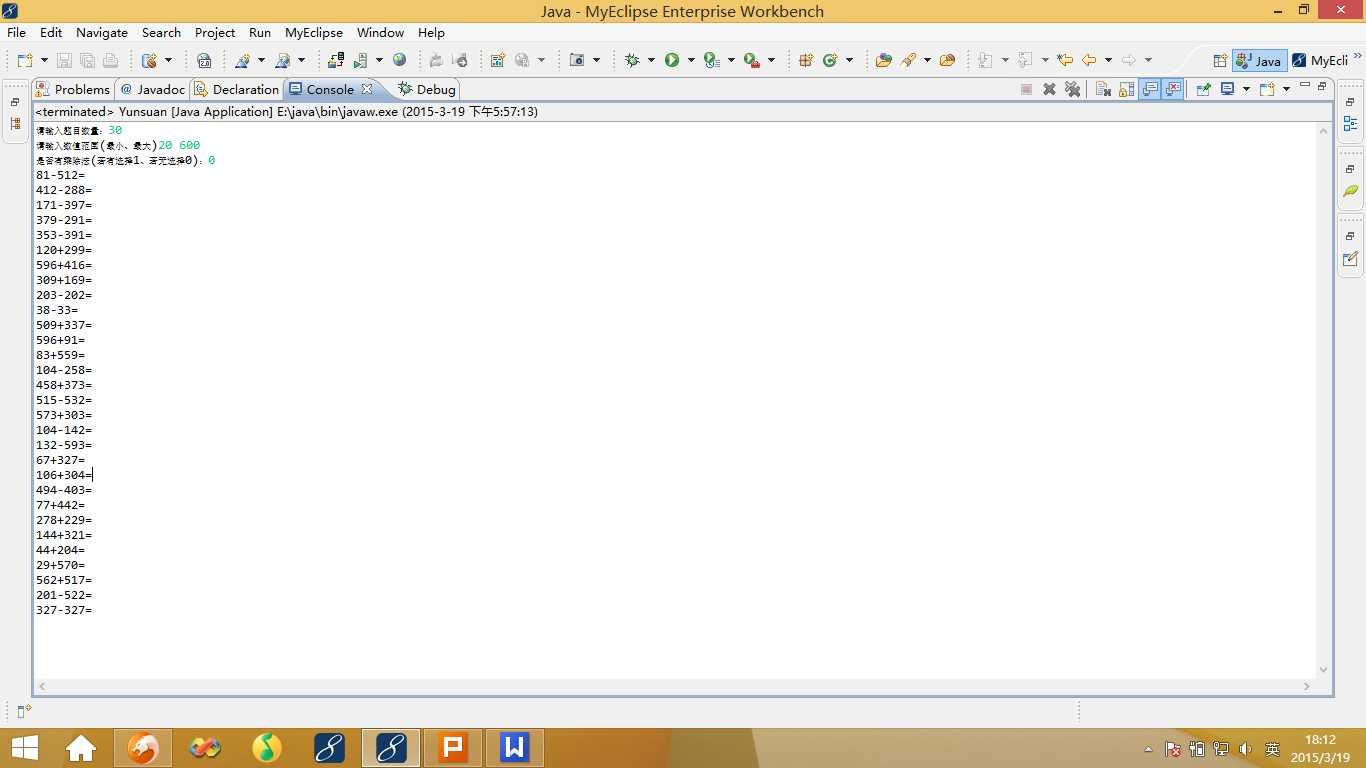This screenshot has height=768, width=1366.
Task: Open dropdown beside New Java Class icon
Action: click(849, 60)
